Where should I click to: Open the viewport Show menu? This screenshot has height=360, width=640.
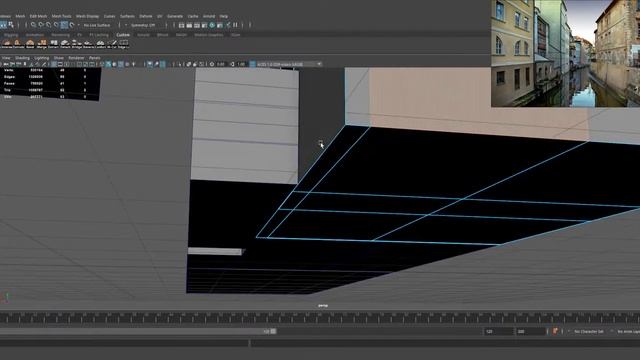[59, 58]
